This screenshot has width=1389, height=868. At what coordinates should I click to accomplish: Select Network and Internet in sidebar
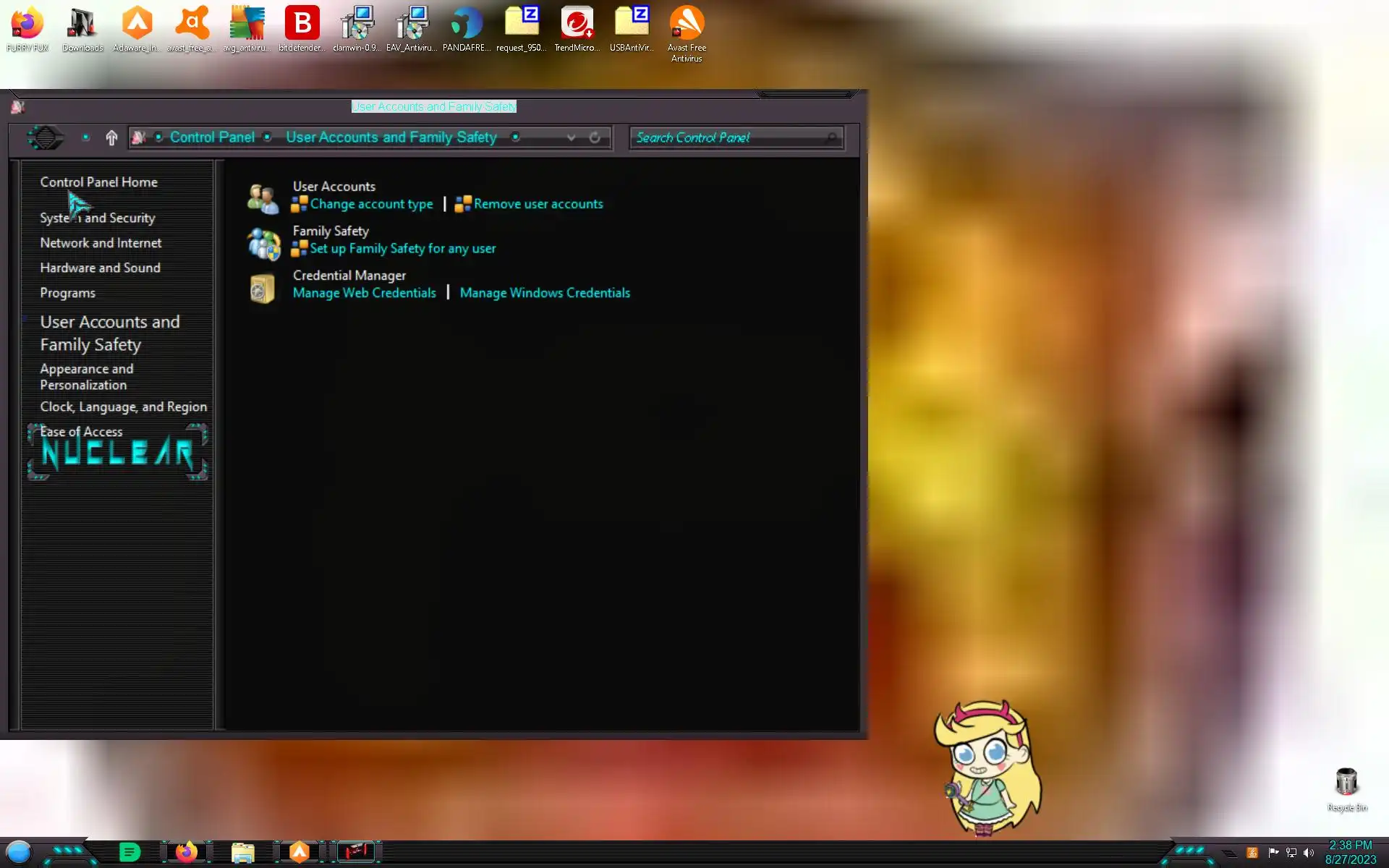101,243
